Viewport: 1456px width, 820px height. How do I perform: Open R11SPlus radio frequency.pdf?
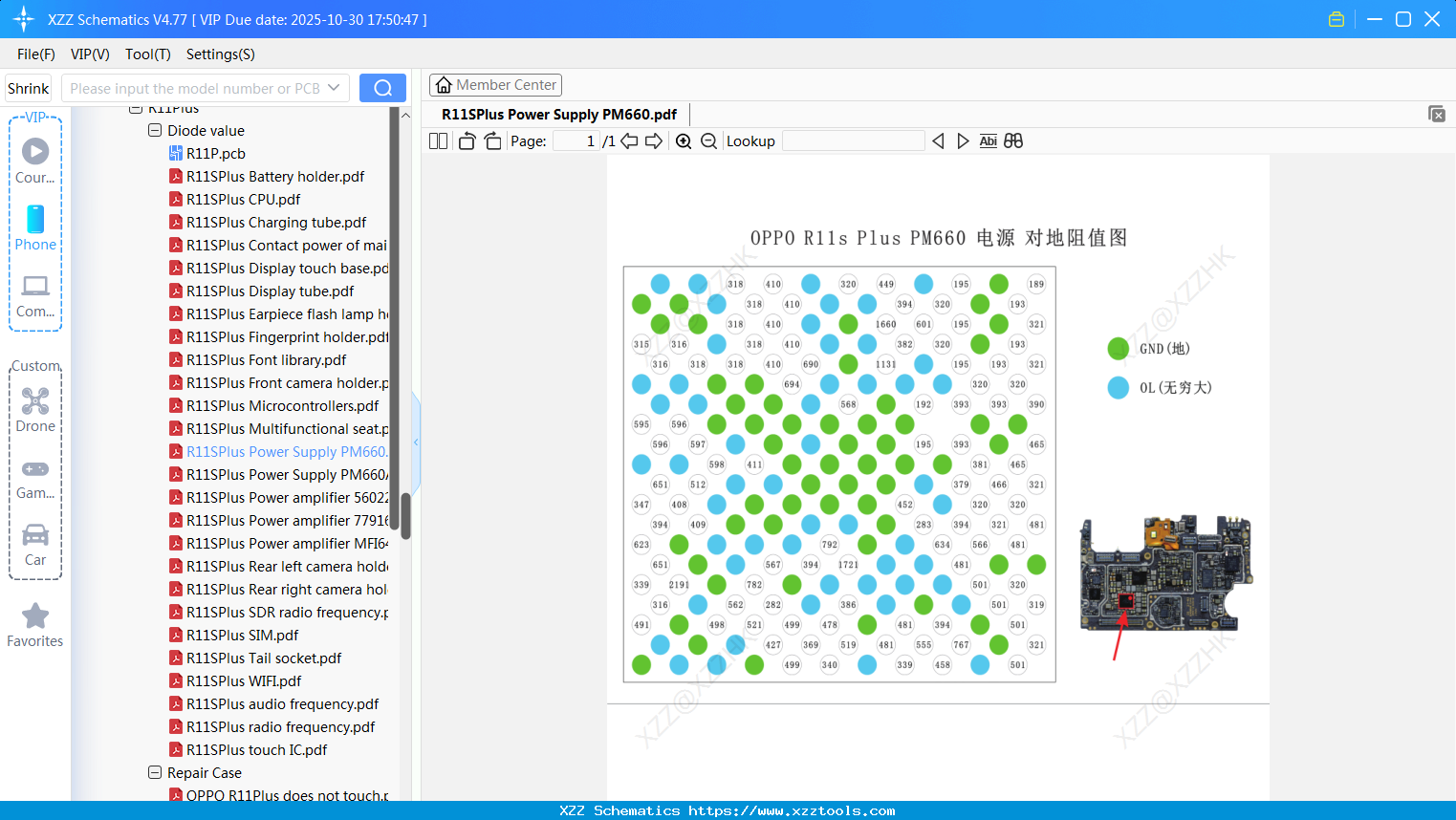click(x=280, y=726)
